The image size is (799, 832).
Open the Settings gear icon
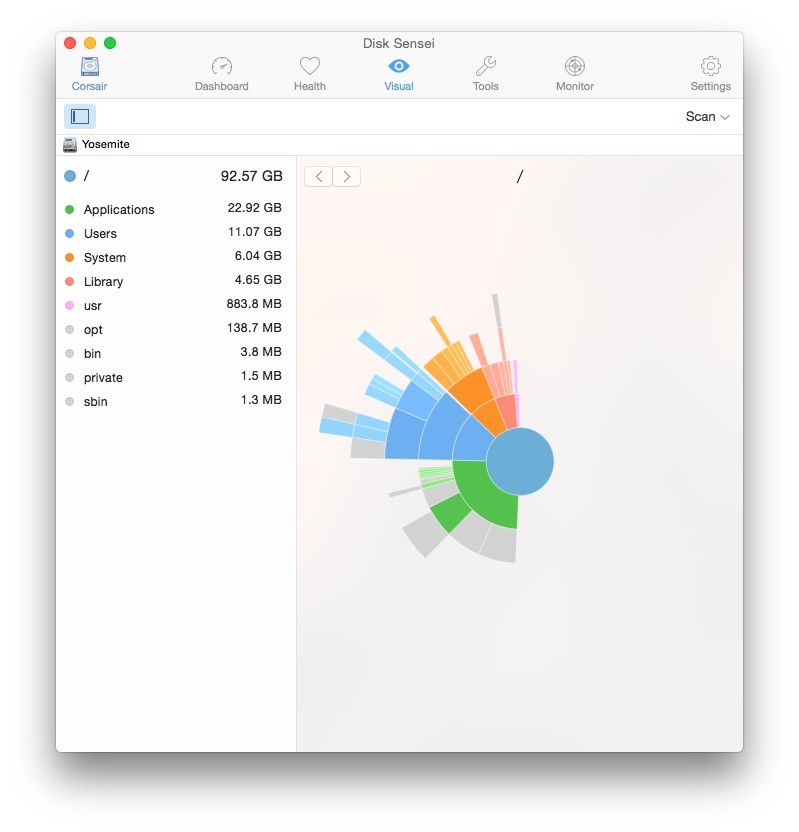[x=710, y=66]
